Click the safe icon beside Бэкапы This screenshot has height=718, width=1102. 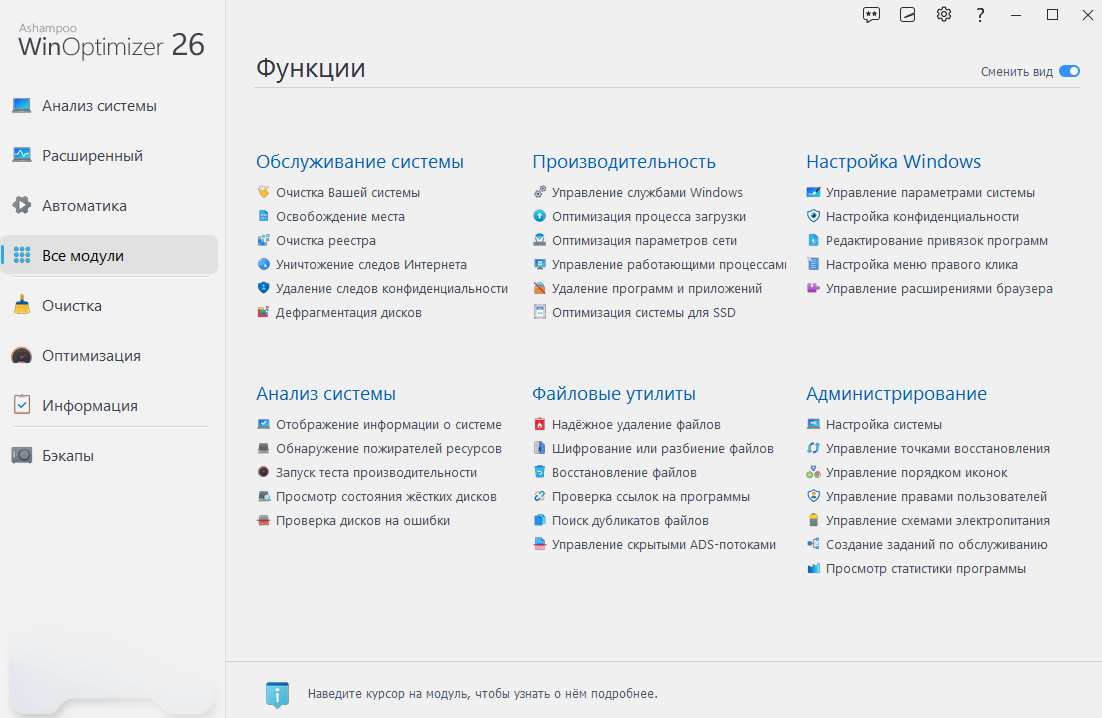(22, 455)
